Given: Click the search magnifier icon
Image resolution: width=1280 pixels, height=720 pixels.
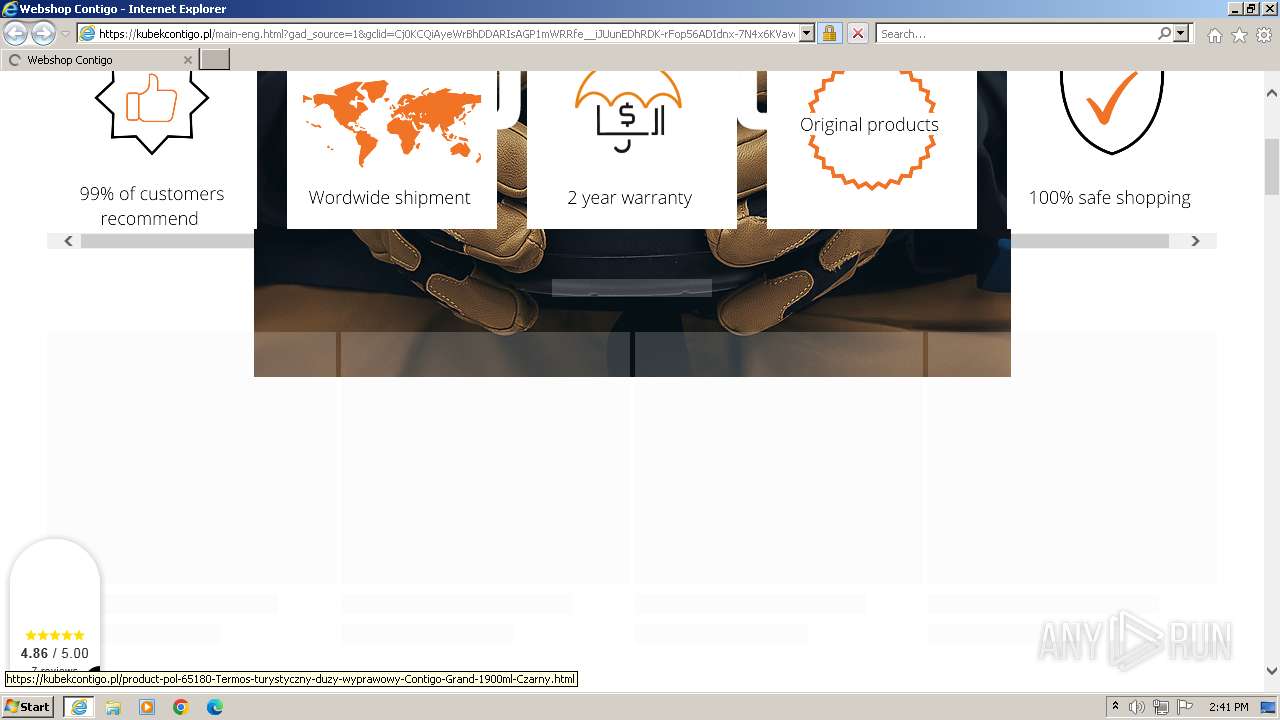Looking at the screenshot, I should pyautogui.click(x=1164, y=34).
